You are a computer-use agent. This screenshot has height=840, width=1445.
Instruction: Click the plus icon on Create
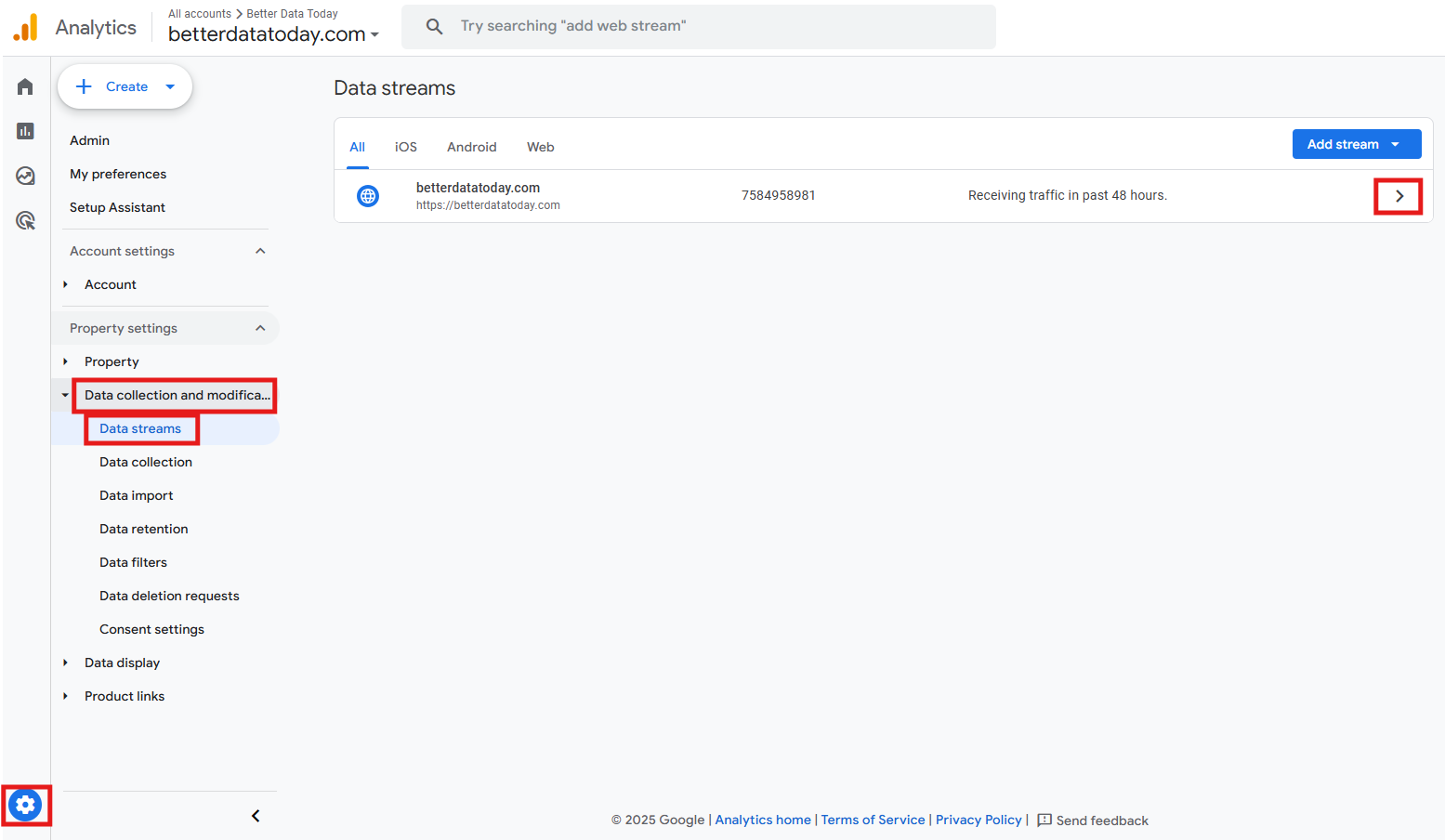tap(84, 86)
